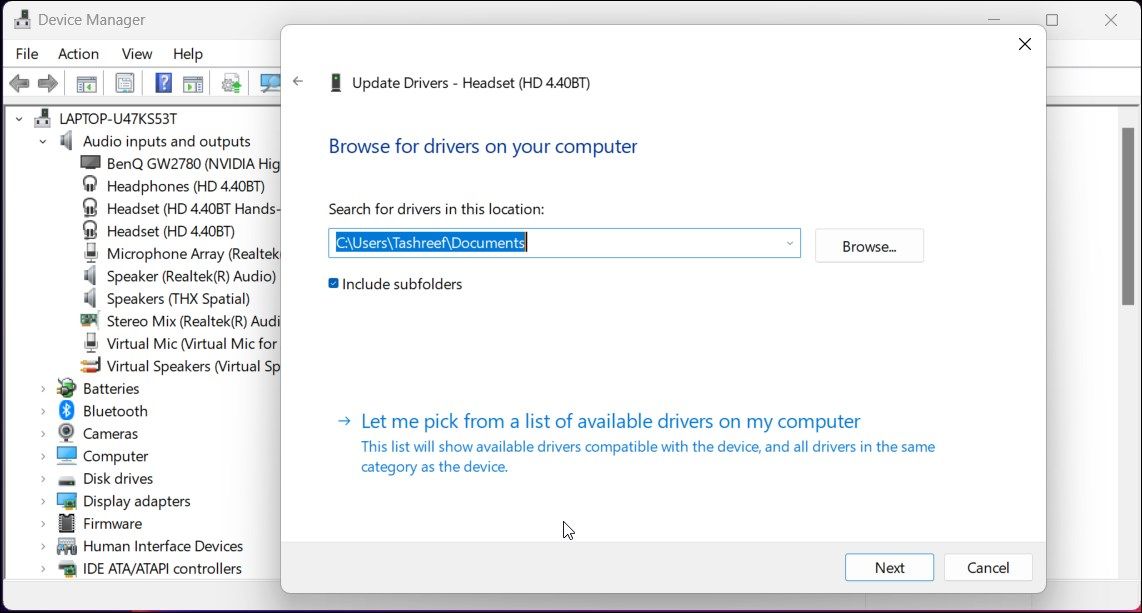Open the View menu
This screenshot has height=613, width=1142.
coord(137,54)
